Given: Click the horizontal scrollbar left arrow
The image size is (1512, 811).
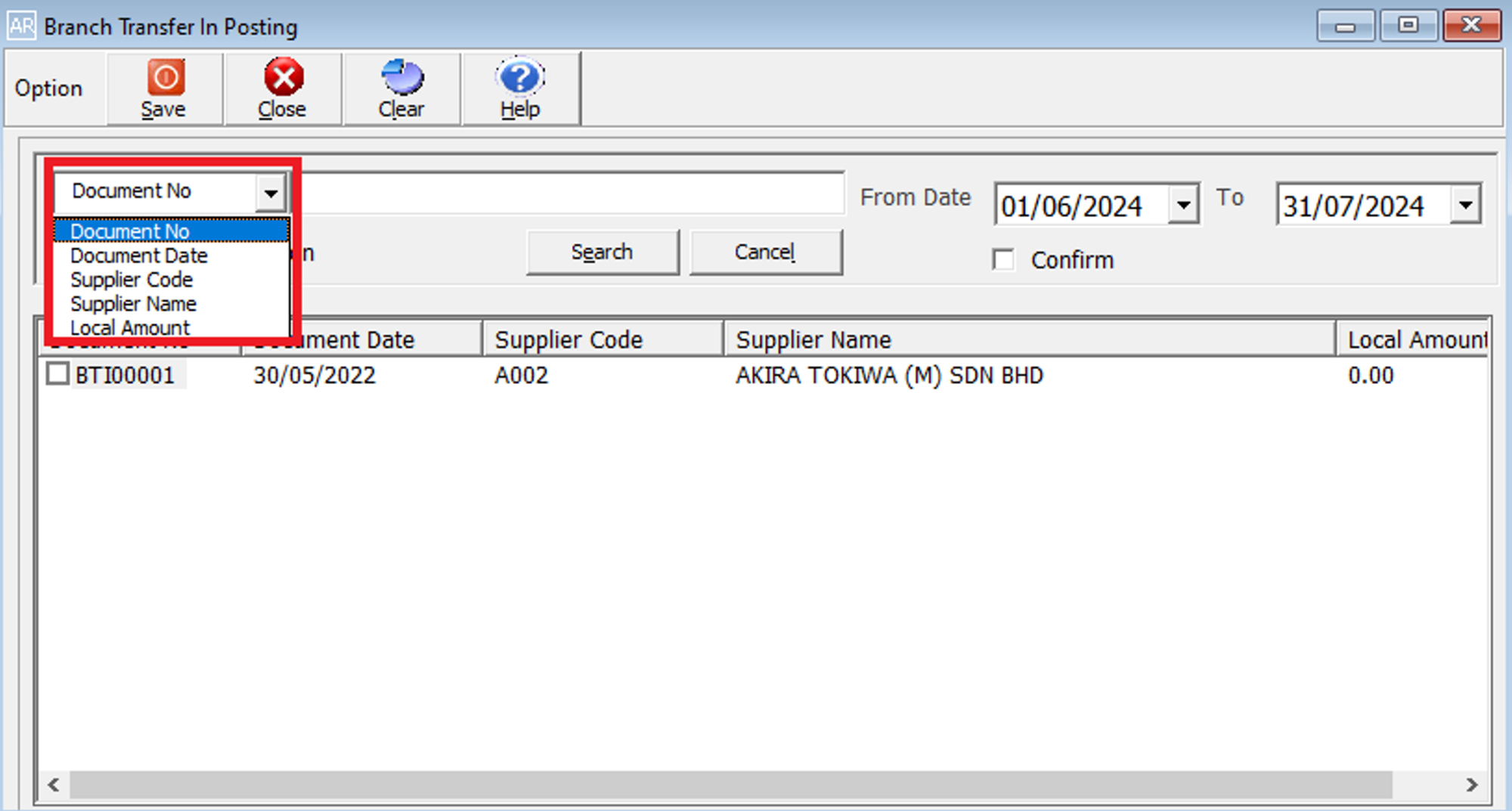Looking at the screenshot, I should pos(54,785).
